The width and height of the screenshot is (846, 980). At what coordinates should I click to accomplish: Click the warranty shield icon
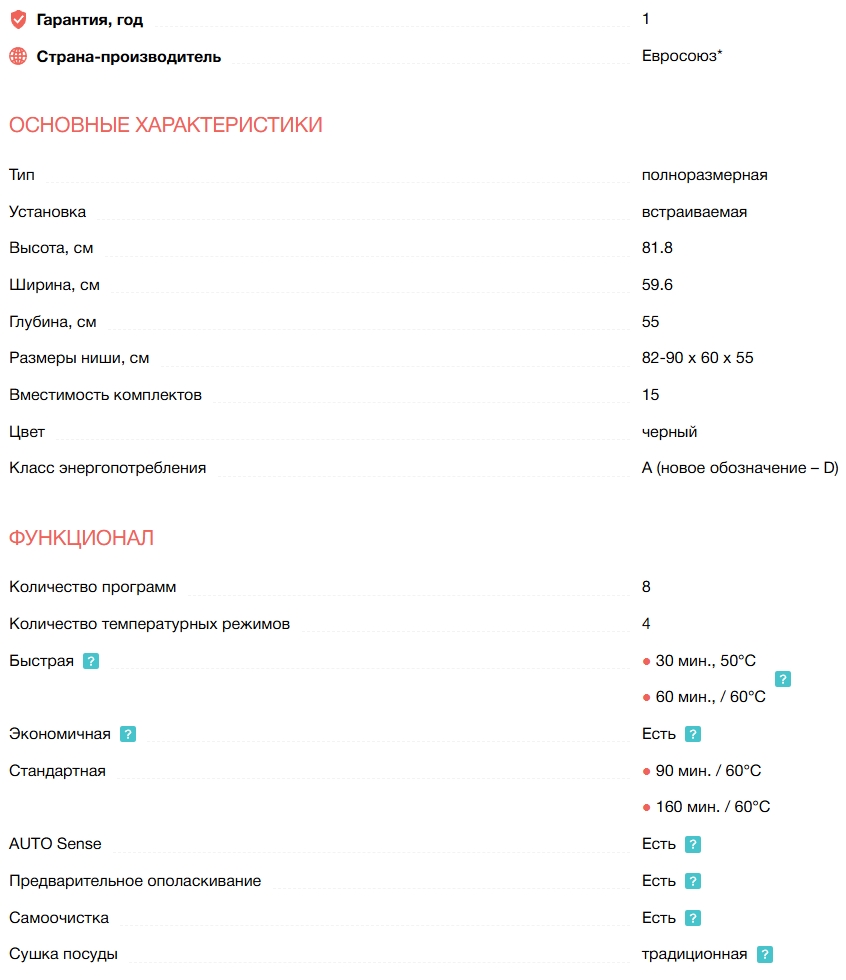pyautogui.click(x=18, y=19)
